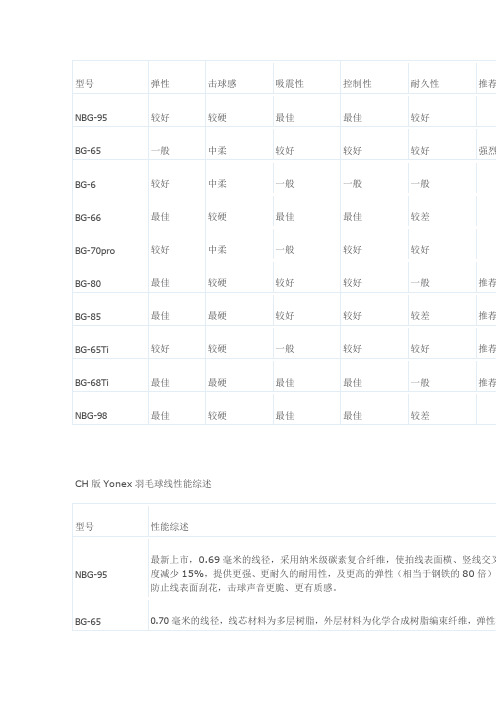Select NBG-95's 吸震性 value 最佳
This screenshot has width=496, height=702.
pyautogui.click(x=285, y=118)
